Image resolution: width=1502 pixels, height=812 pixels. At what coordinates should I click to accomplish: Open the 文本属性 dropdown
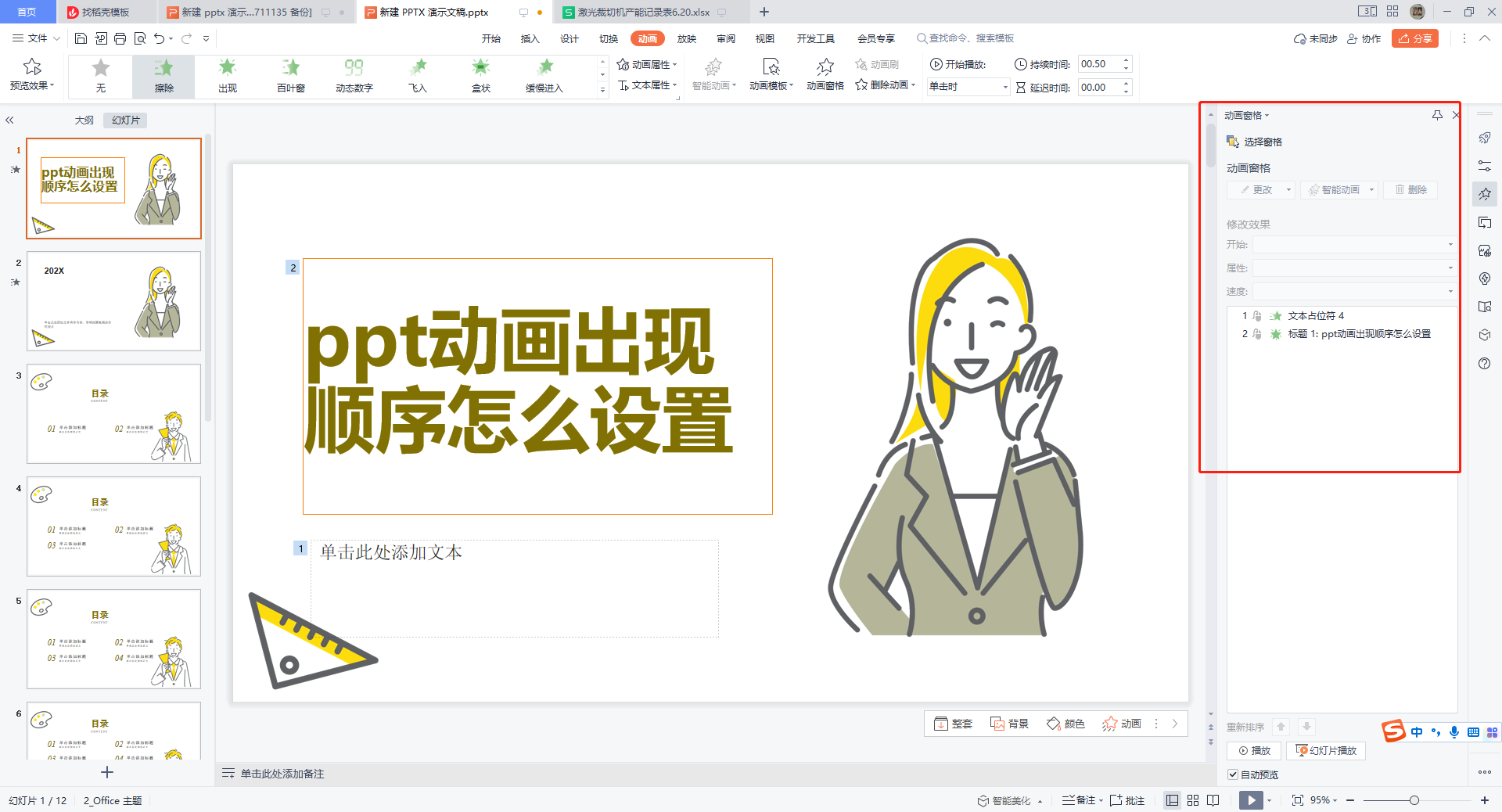pyautogui.click(x=647, y=85)
